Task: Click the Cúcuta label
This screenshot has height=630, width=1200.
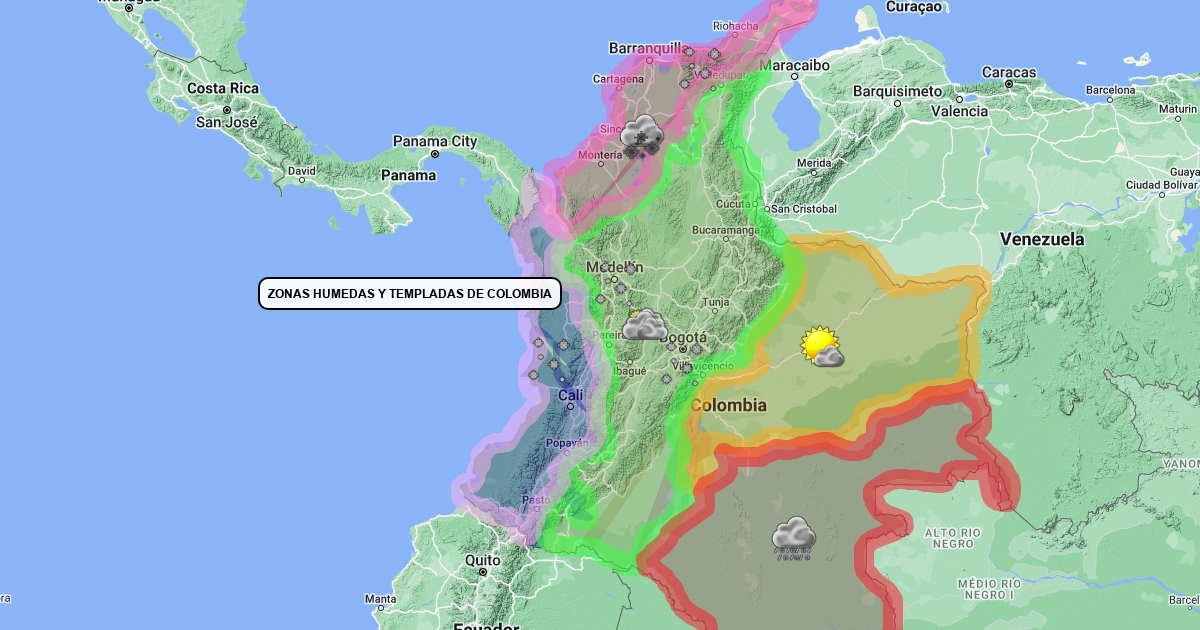Action: click(x=734, y=203)
